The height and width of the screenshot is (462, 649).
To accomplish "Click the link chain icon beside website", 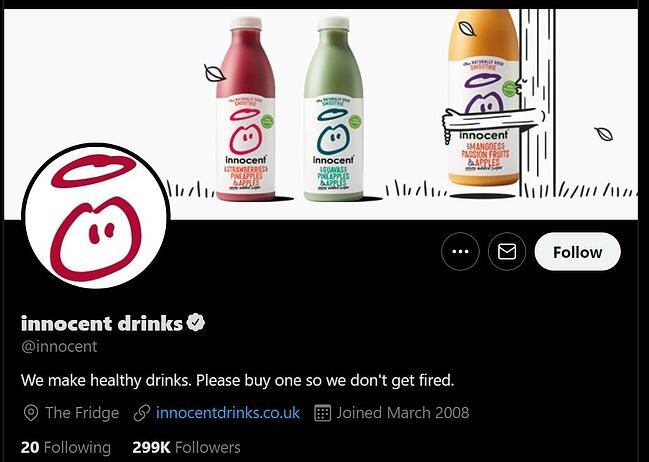I will pos(142,413).
